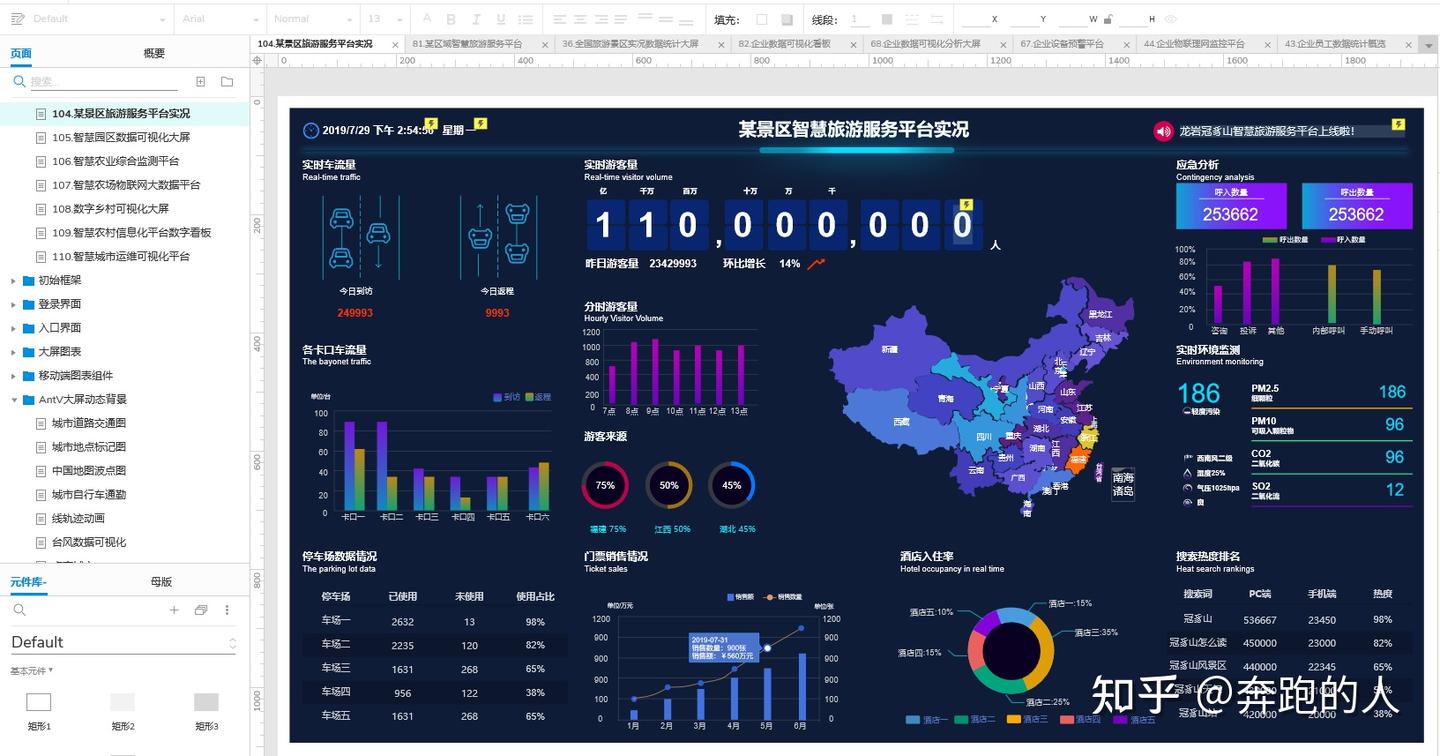This screenshot has height=756, width=1440.
Task: Click the plus icon in the widget library
Action: (x=174, y=610)
